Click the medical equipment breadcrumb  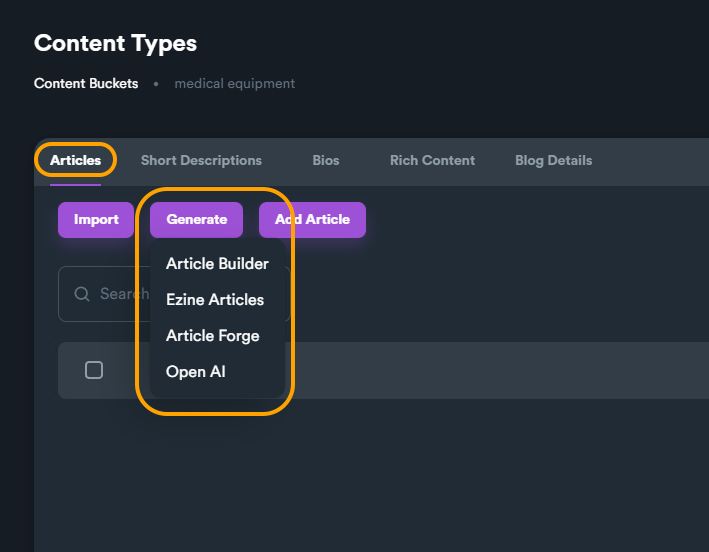tap(234, 84)
